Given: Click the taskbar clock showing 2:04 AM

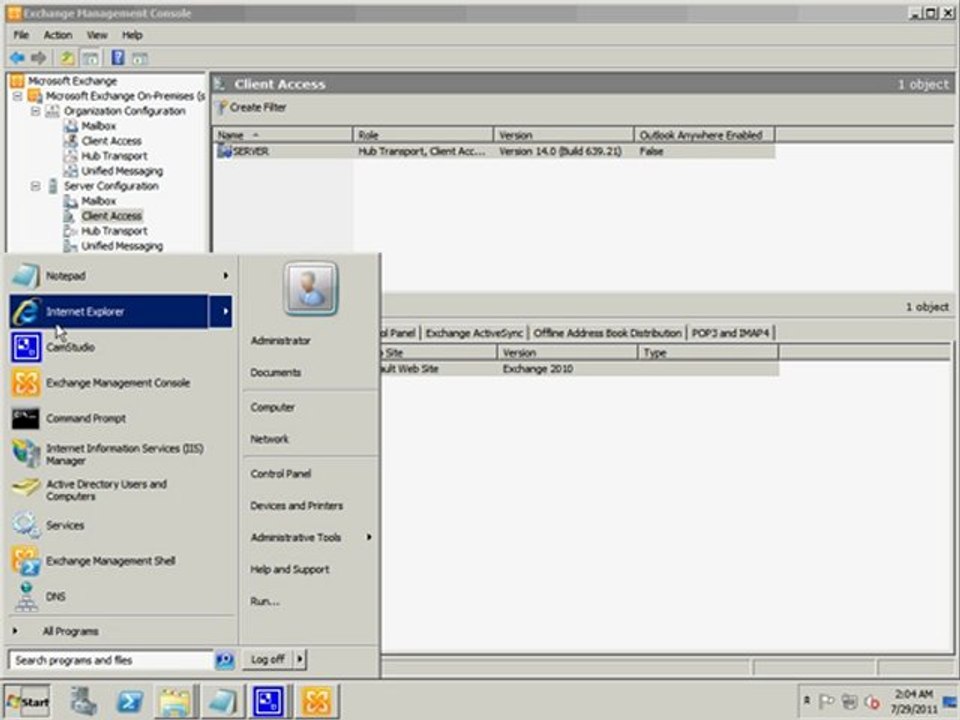Looking at the screenshot, I should (913, 702).
